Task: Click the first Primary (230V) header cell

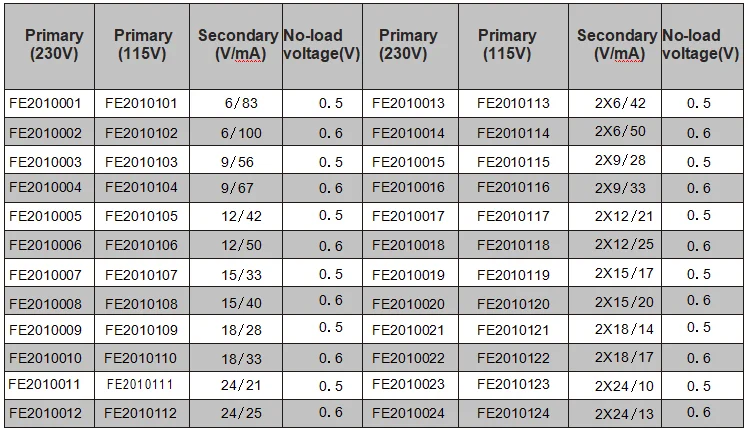Action: point(49,46)
